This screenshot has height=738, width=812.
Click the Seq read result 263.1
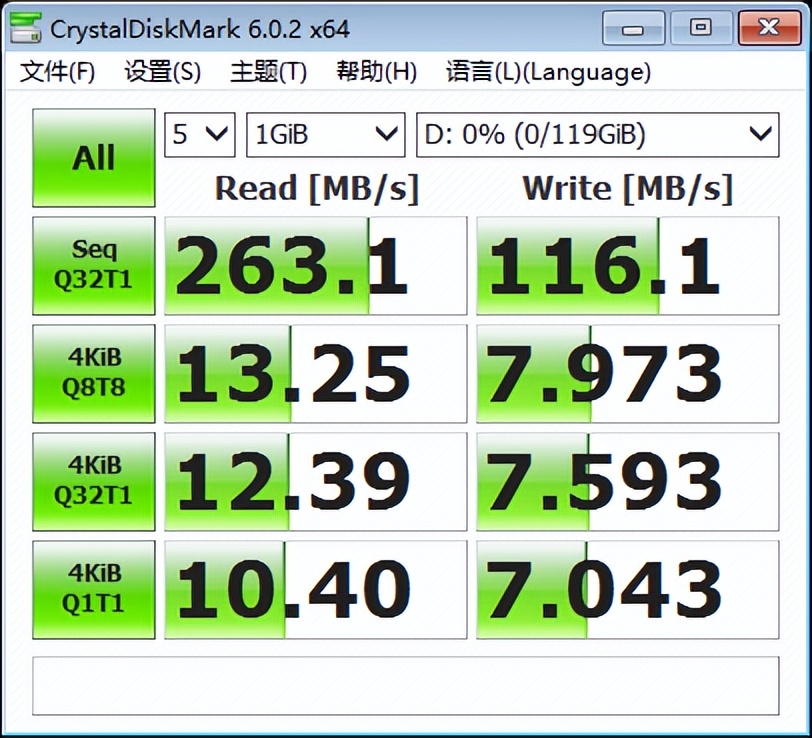(x=315, y=266)
